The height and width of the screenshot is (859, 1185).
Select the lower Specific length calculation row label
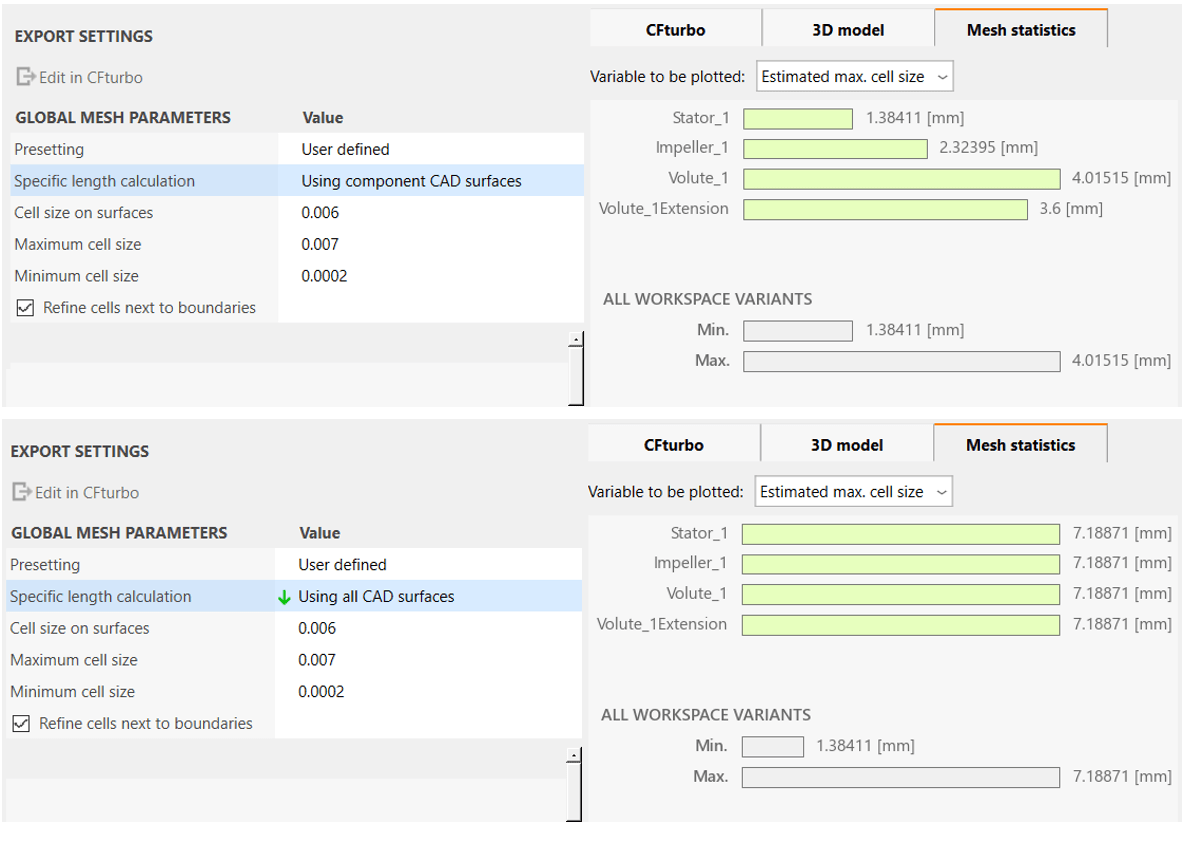(101, 597)
